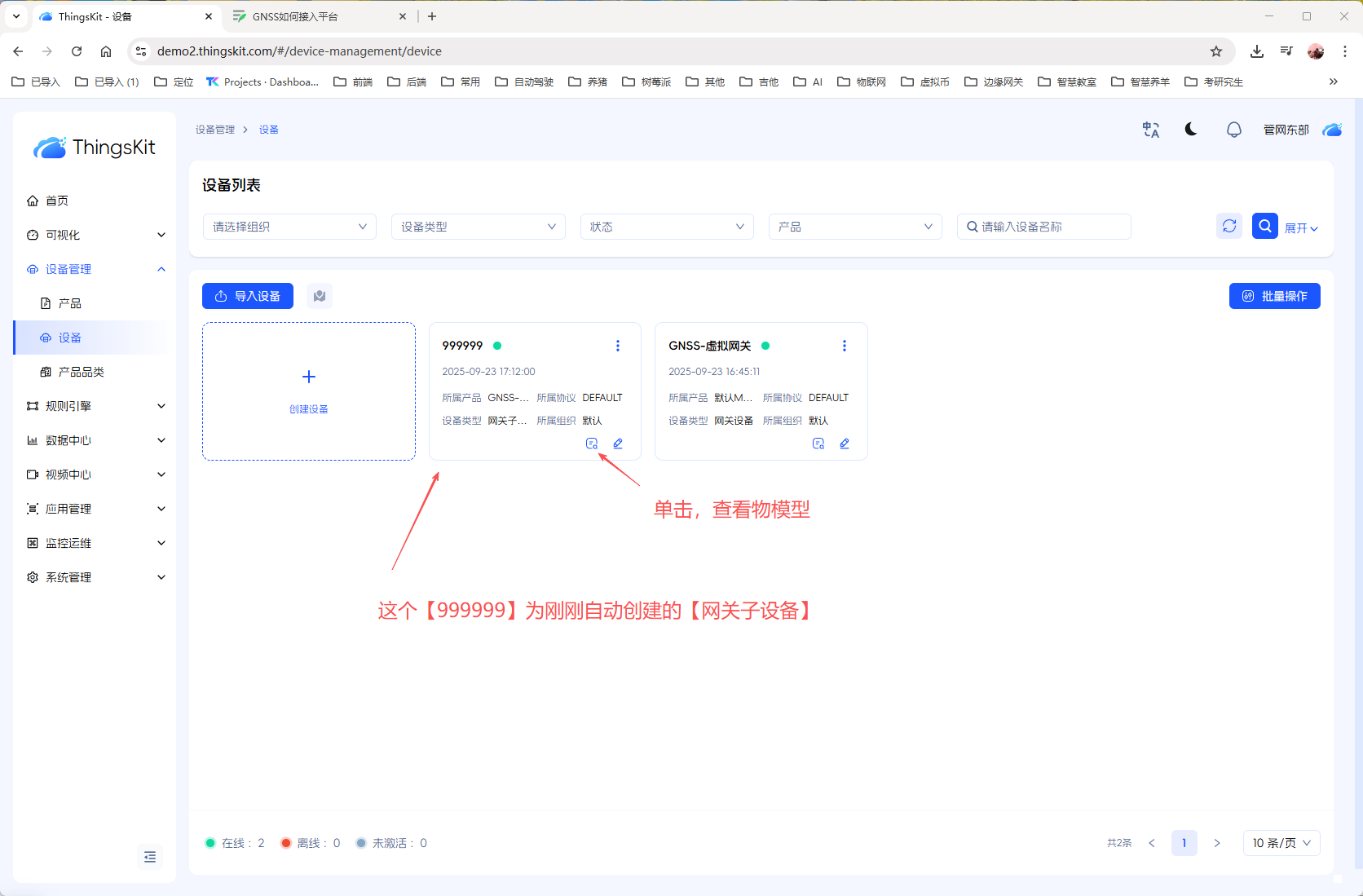Open the 请选择组织 dropdown
This screenshot has height=896, width=1363.
point(289,227)
